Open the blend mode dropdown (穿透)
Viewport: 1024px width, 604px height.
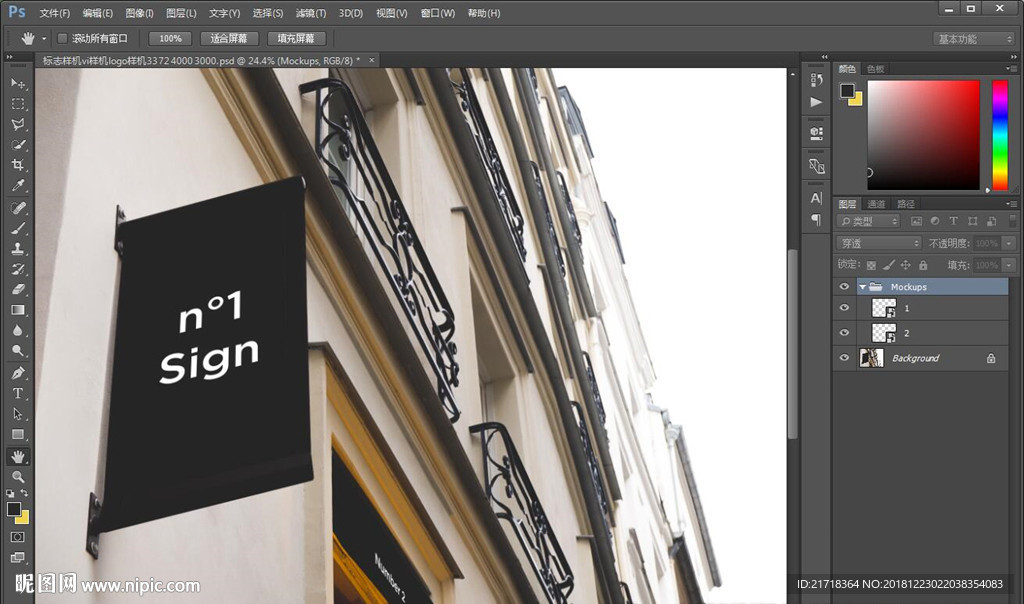click(879, 243)
